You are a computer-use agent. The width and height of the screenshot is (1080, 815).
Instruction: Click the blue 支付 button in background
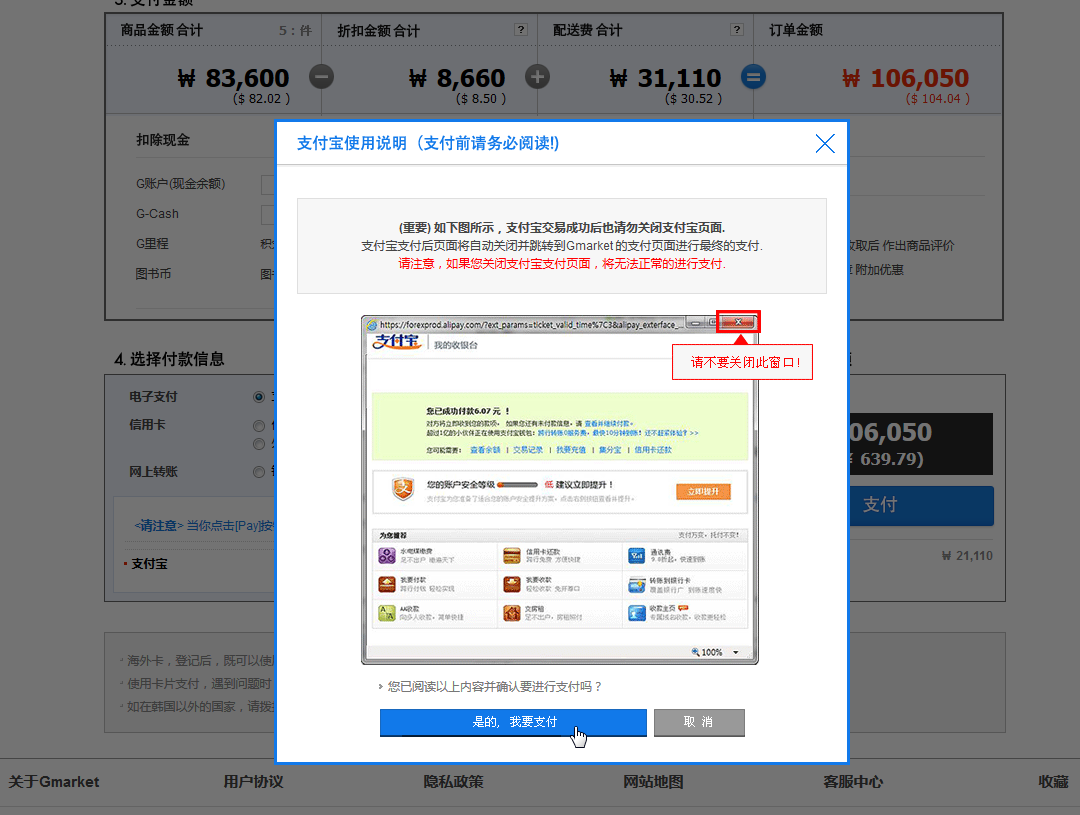[x=921, y=506]
